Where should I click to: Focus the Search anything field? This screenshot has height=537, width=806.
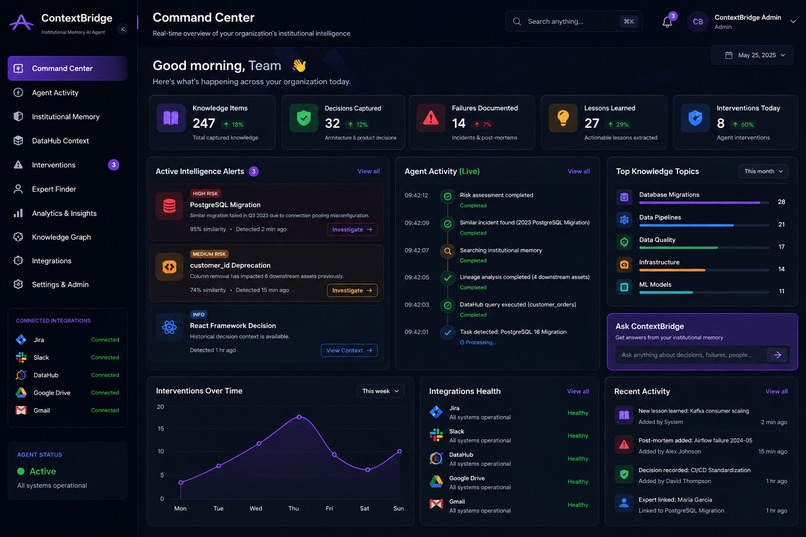click(x=574, y=22)
